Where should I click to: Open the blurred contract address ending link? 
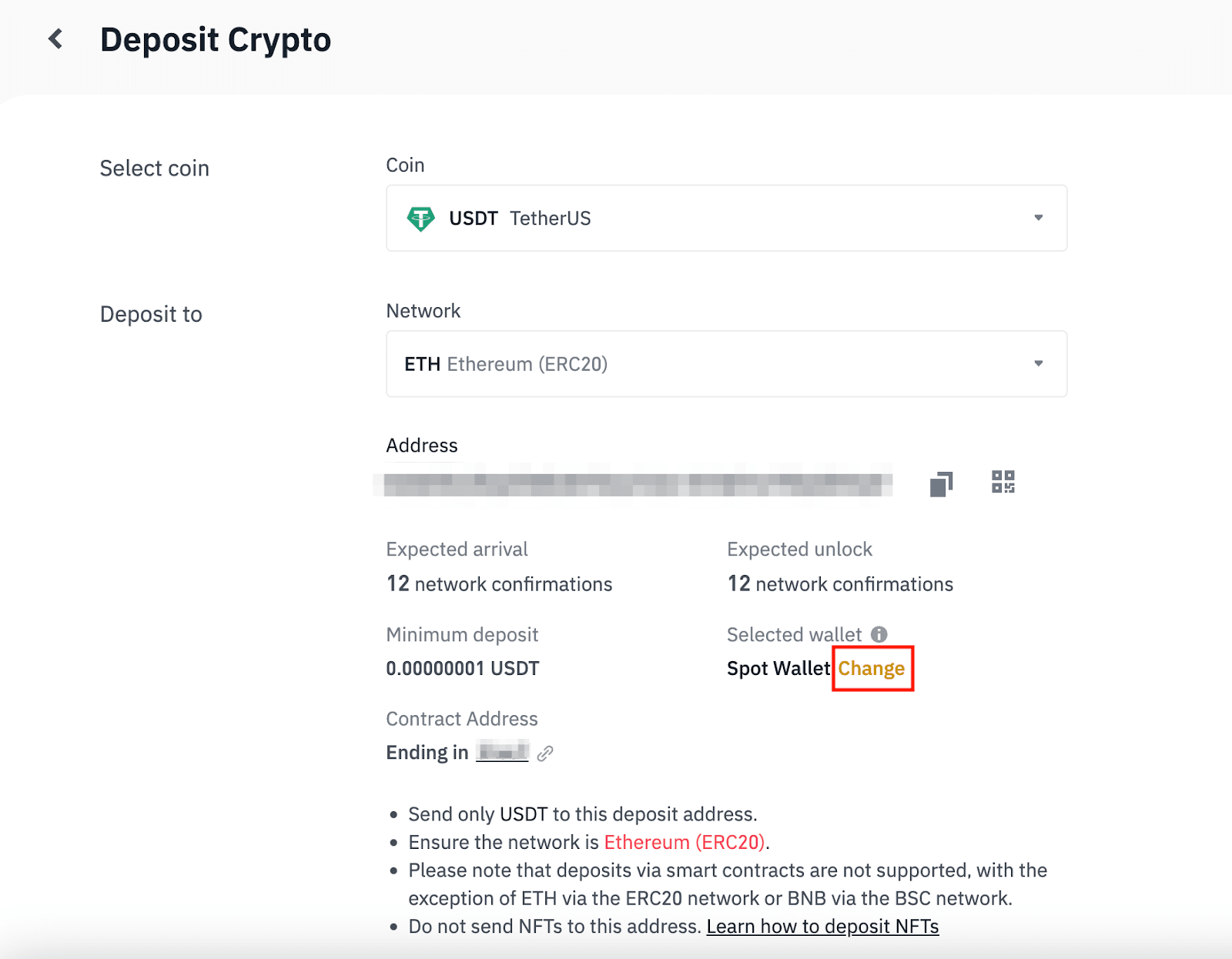[502, 751]
